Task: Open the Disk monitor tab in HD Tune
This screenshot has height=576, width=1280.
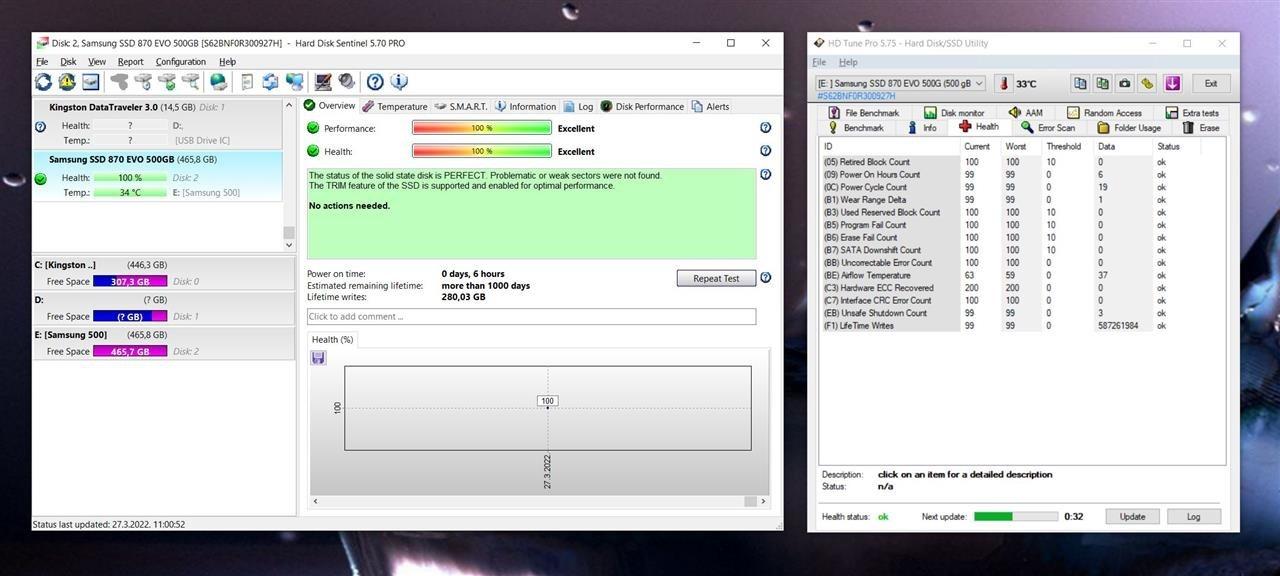Action: coord(954,113)
